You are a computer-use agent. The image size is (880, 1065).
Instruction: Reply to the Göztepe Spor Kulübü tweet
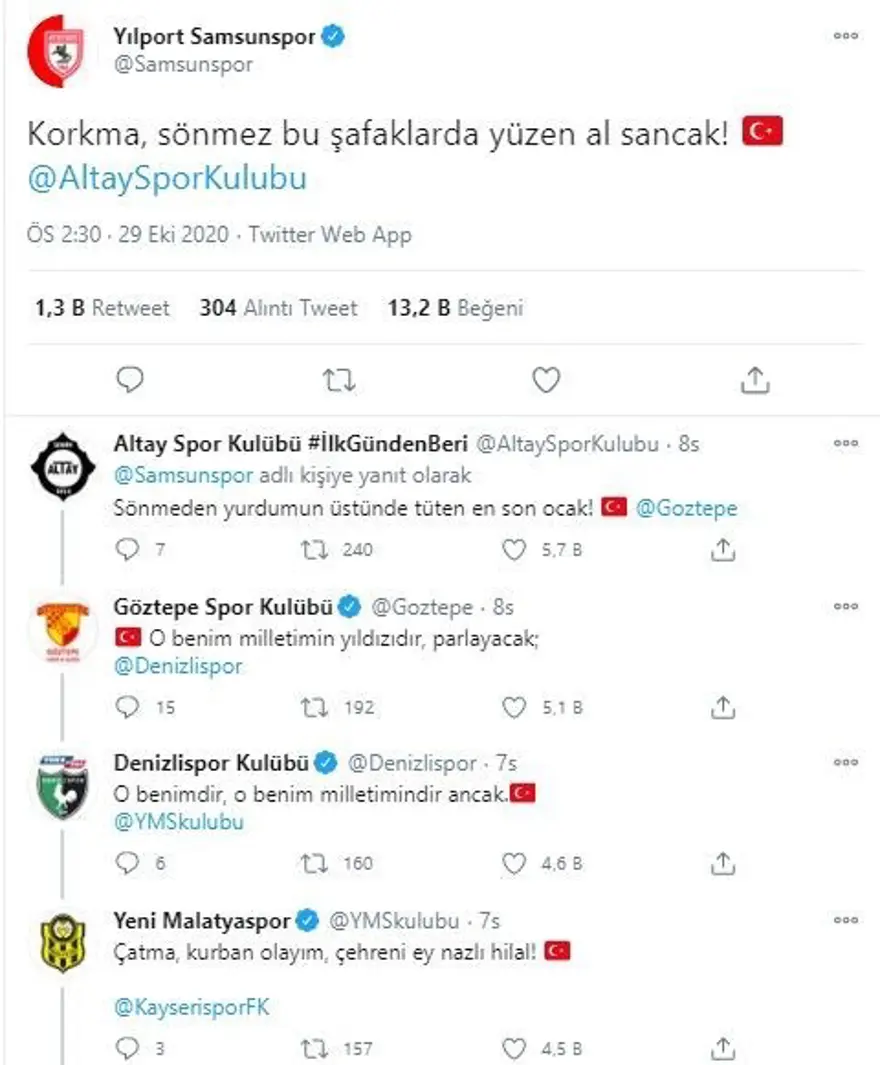(128, 707)
